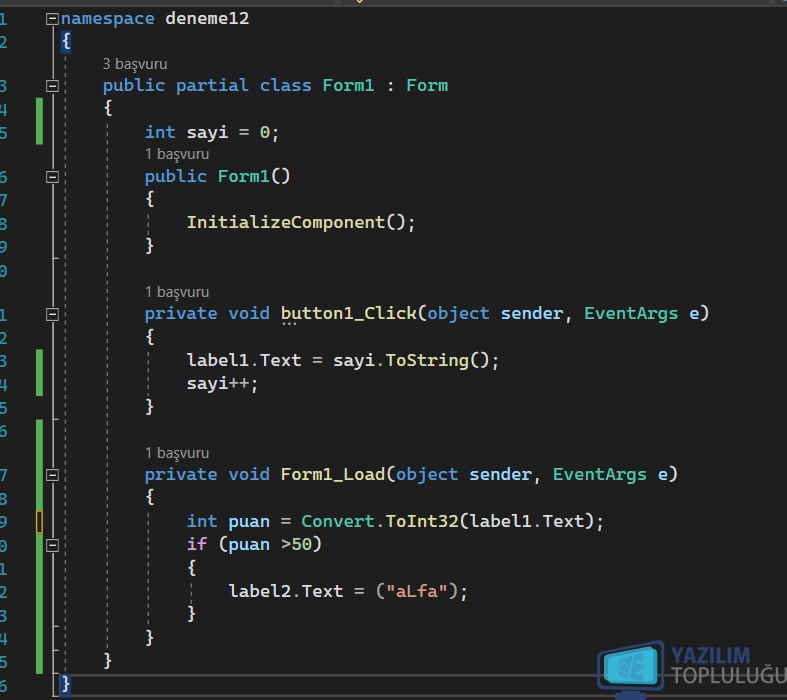The image size is (787, 700).
Task: Click the "aLfa" string literal
Action: coord(417,591)
